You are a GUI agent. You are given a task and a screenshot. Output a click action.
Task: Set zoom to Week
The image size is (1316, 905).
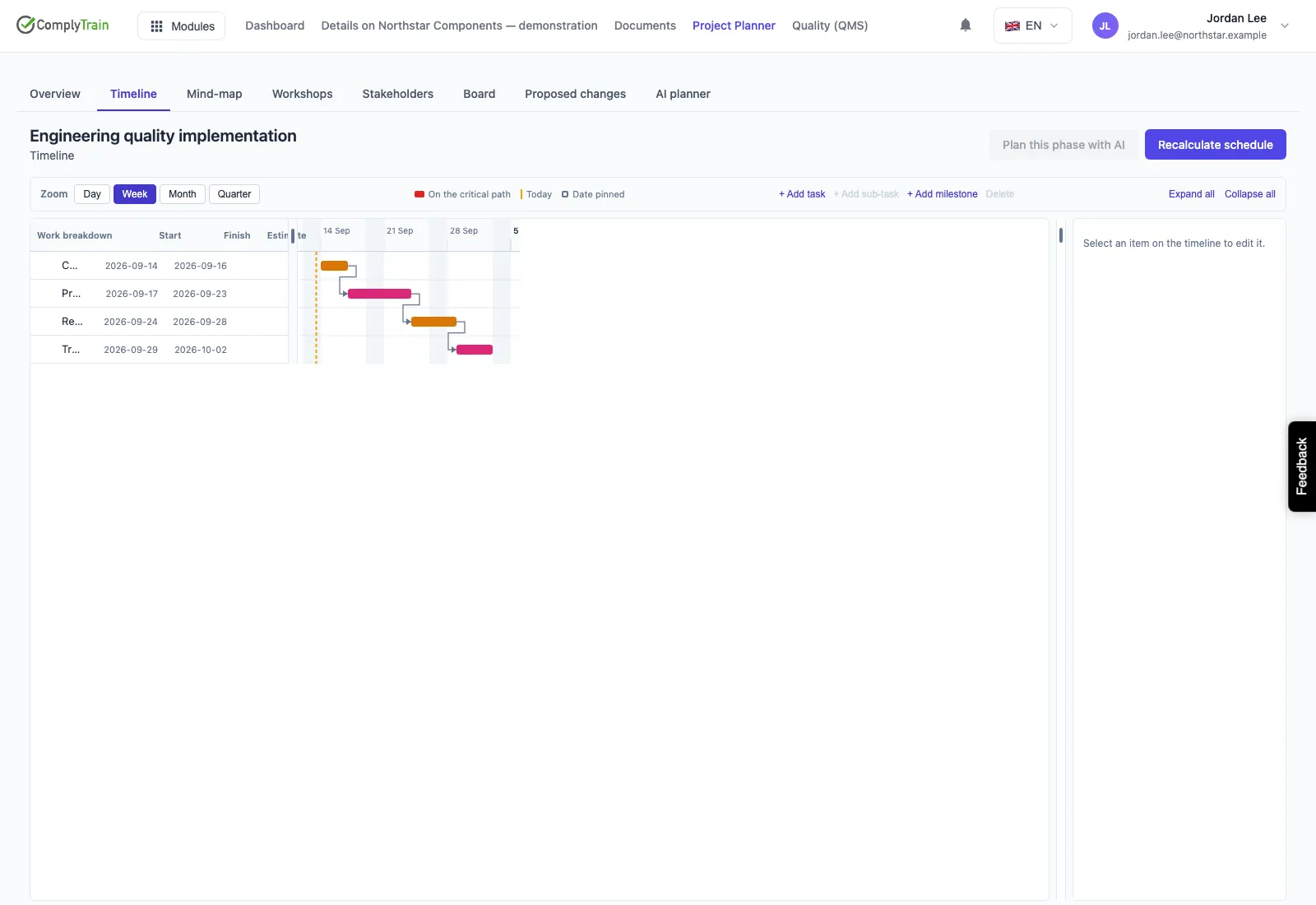click(135, 194)
